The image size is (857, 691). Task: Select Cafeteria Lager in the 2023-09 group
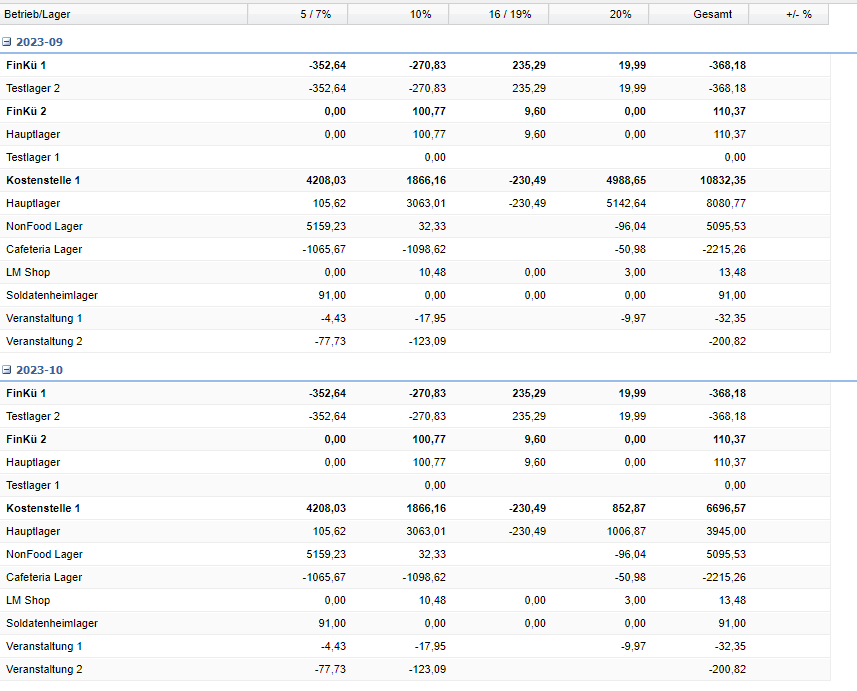[x=44, y=249]
